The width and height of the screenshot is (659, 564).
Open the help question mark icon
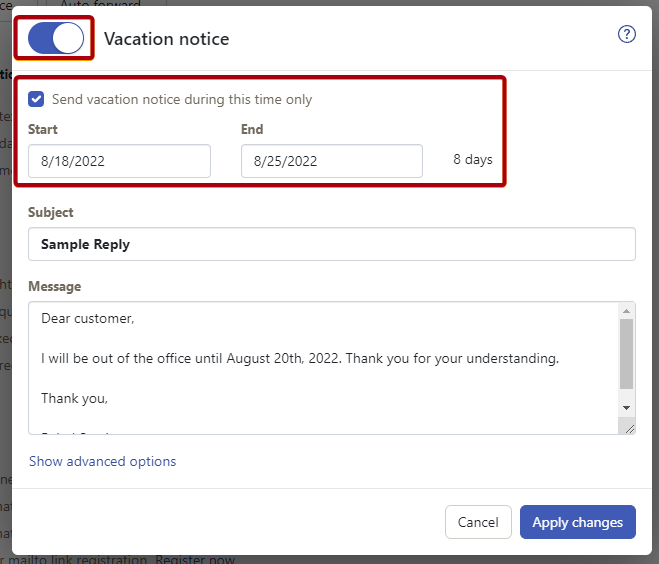tap(626, 34)
